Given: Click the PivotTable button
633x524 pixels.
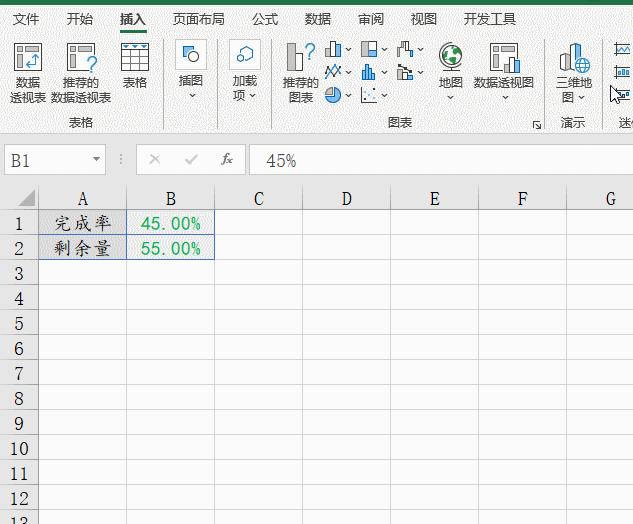Looking at the screenshot, I should click(28, 73).
